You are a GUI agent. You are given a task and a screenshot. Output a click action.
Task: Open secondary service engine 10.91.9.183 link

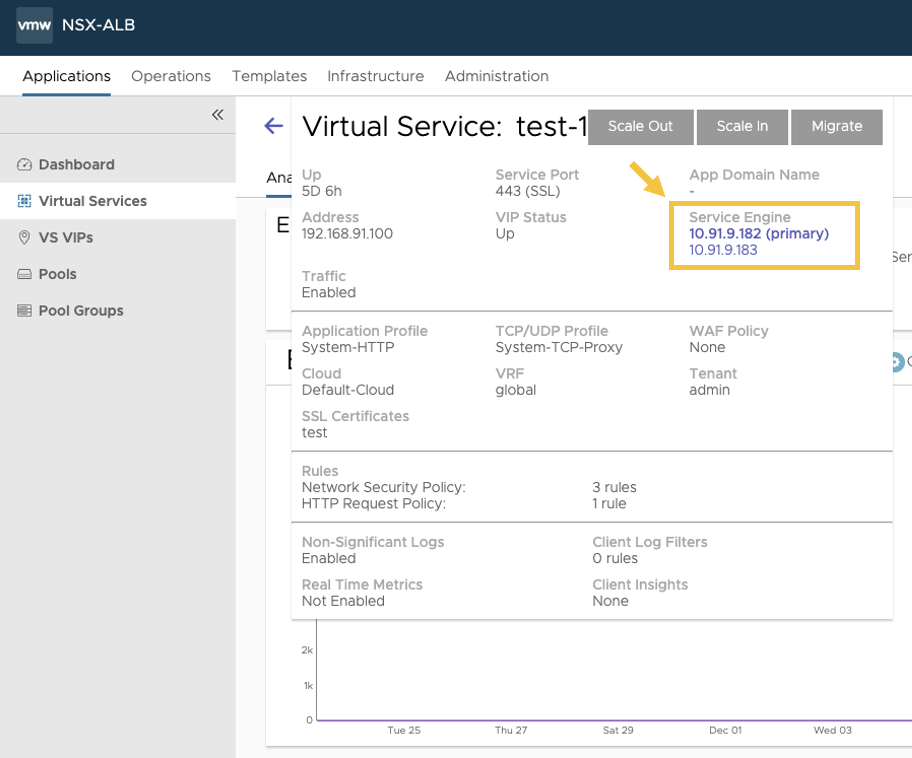point(723,250)
